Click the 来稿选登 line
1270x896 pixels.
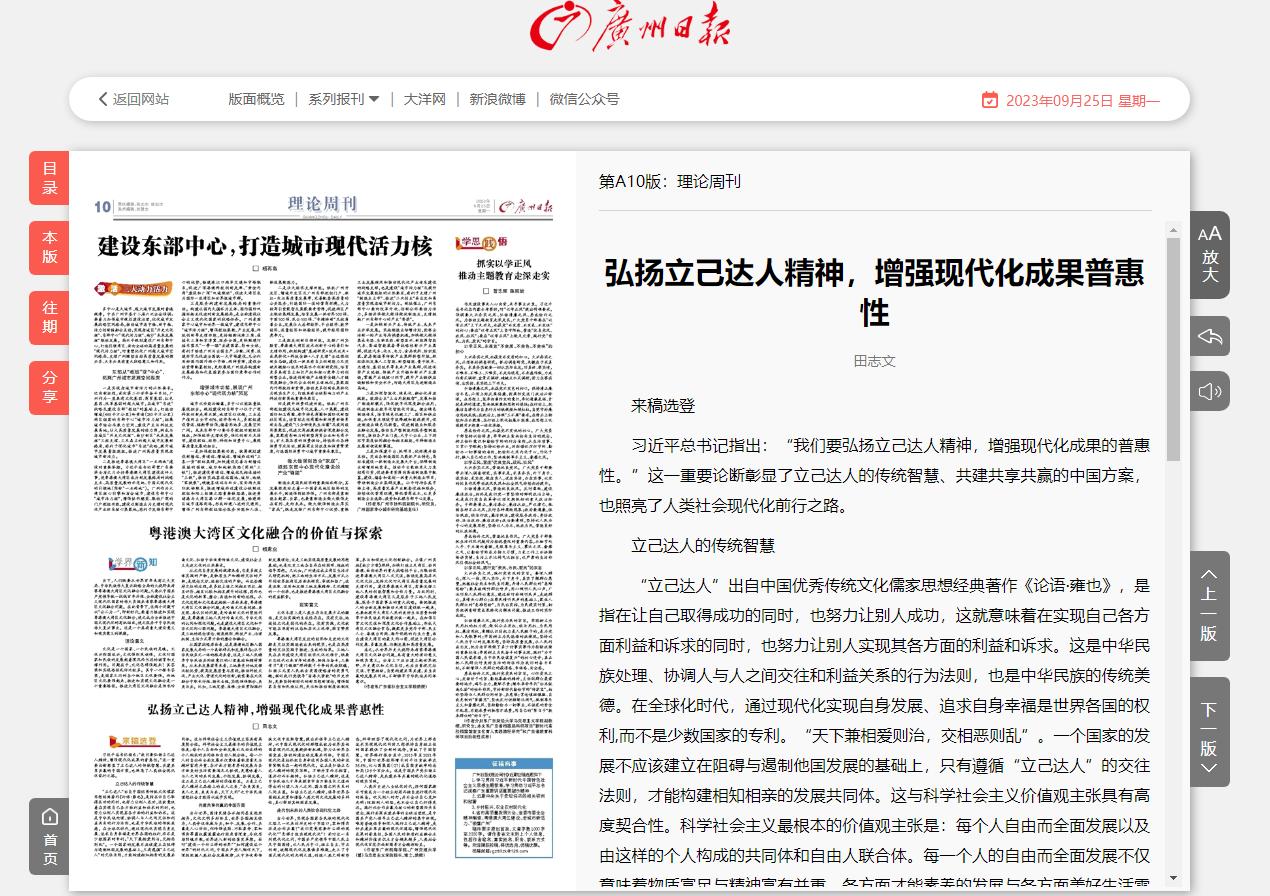(x=663, y=406)
